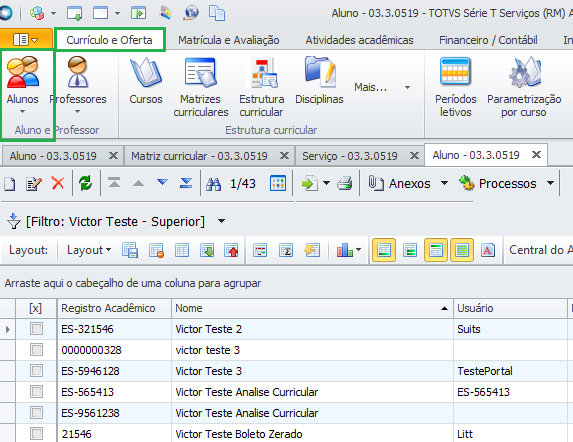Click the color palette icon in top bar
The image size is (573, 442).
click(x=166, y=13)
